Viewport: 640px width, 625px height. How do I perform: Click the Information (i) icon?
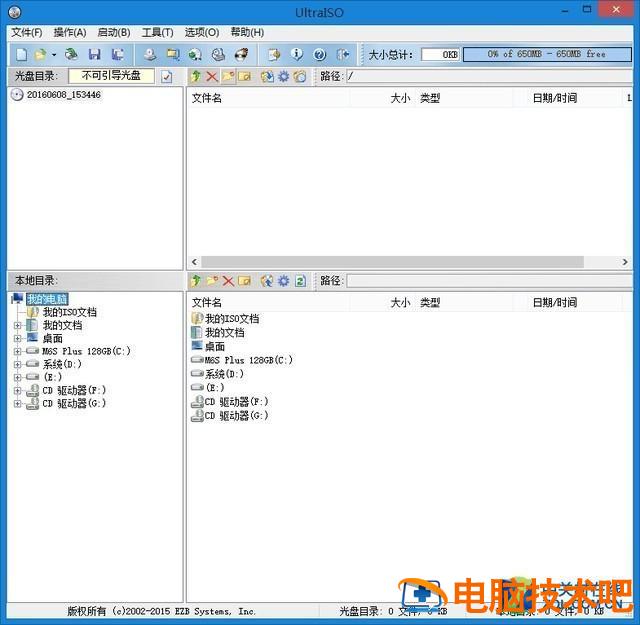(x=297, y=54)
